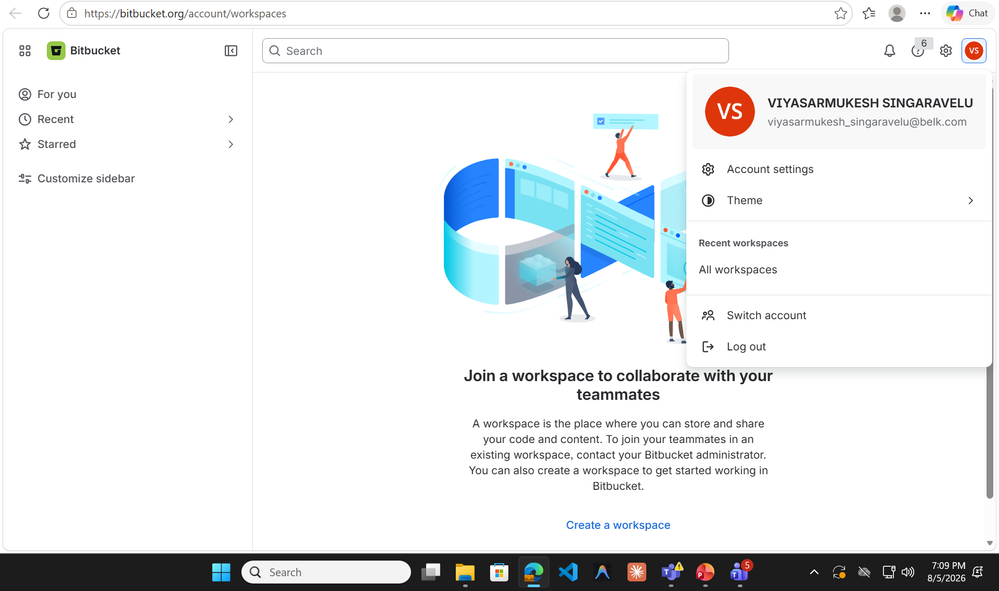Click the Starred star icon
Image resolution: width=999 pixels, height=591 pixels.
25,144
